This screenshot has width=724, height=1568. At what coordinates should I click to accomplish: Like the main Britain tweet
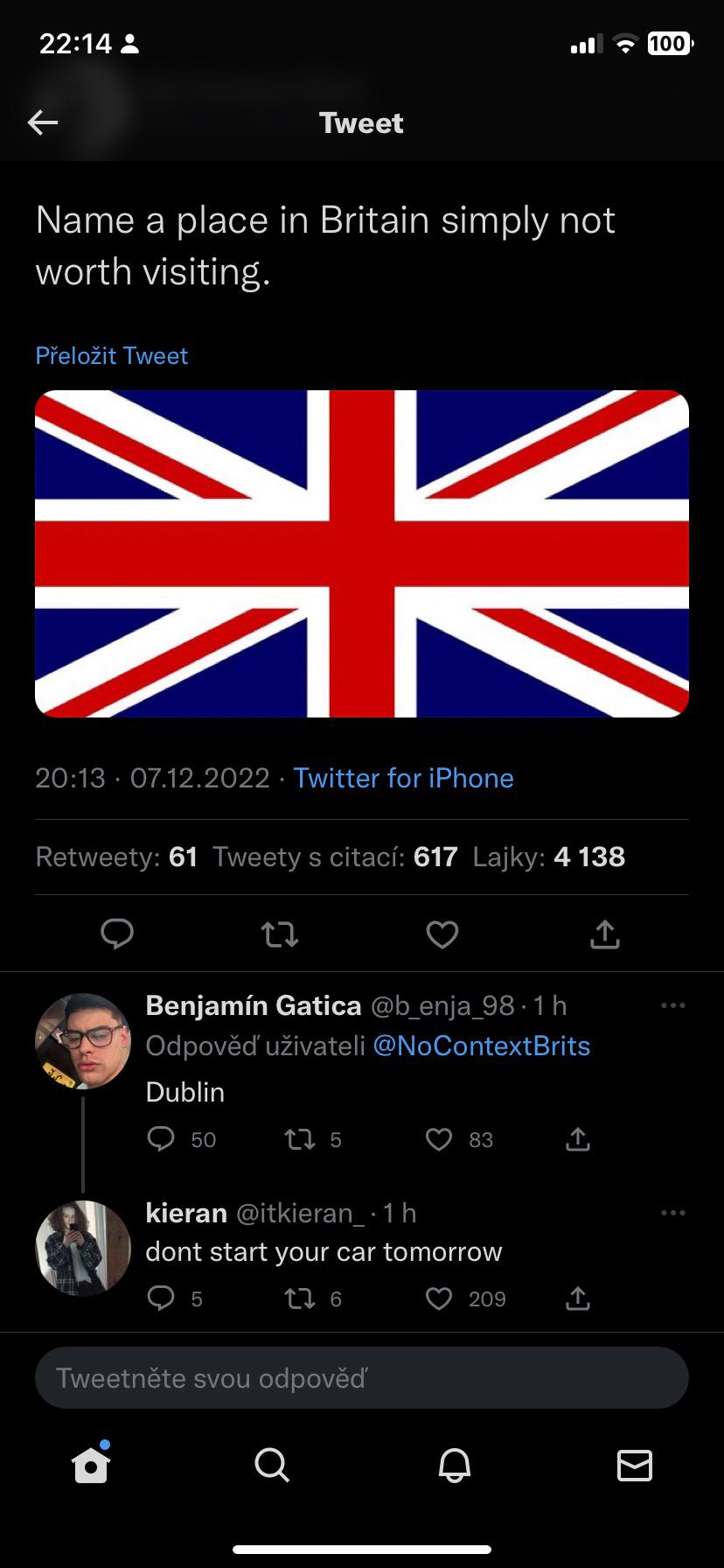click(442, 934)
